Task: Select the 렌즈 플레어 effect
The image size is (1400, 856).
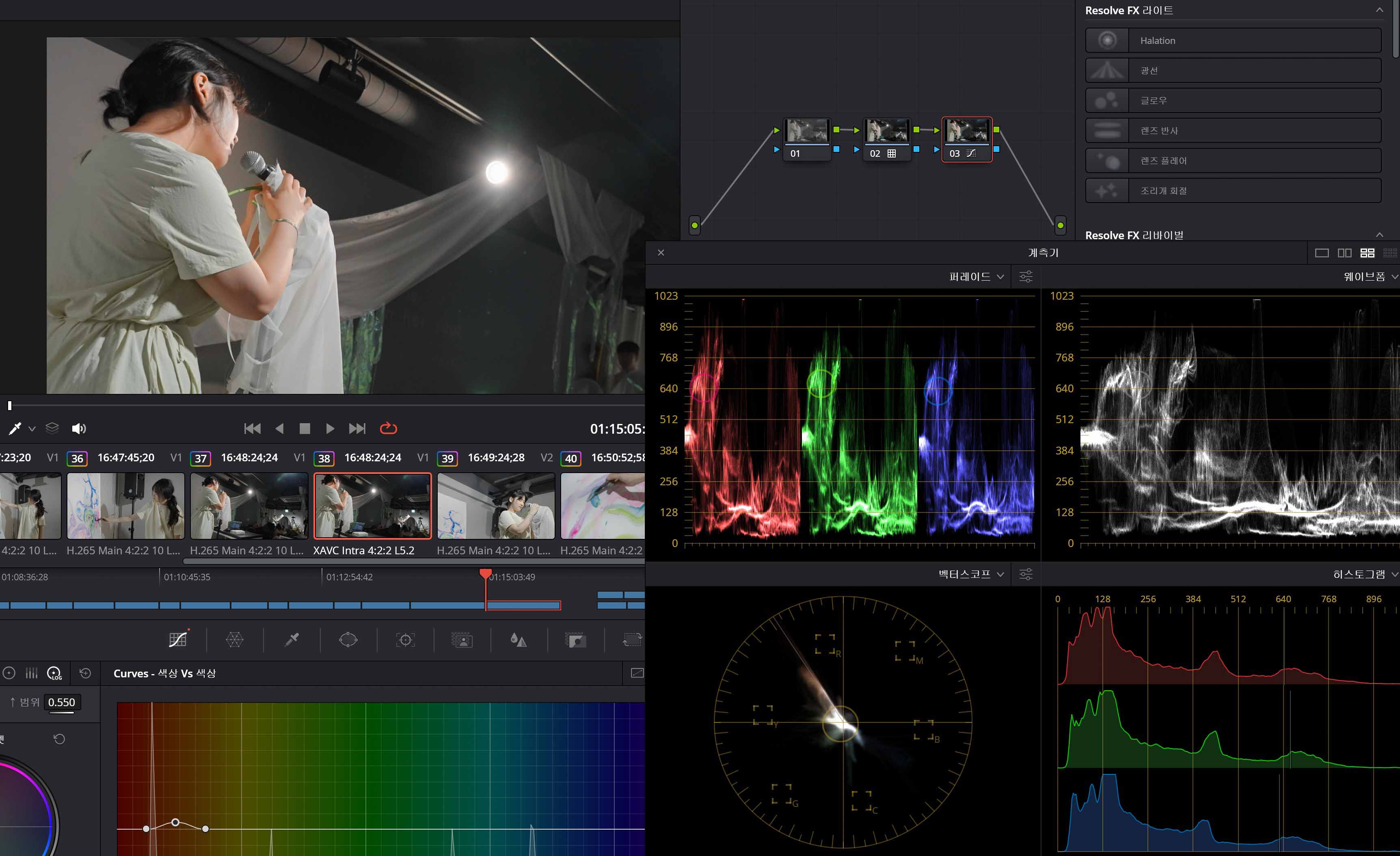Action: [1233, 161]
